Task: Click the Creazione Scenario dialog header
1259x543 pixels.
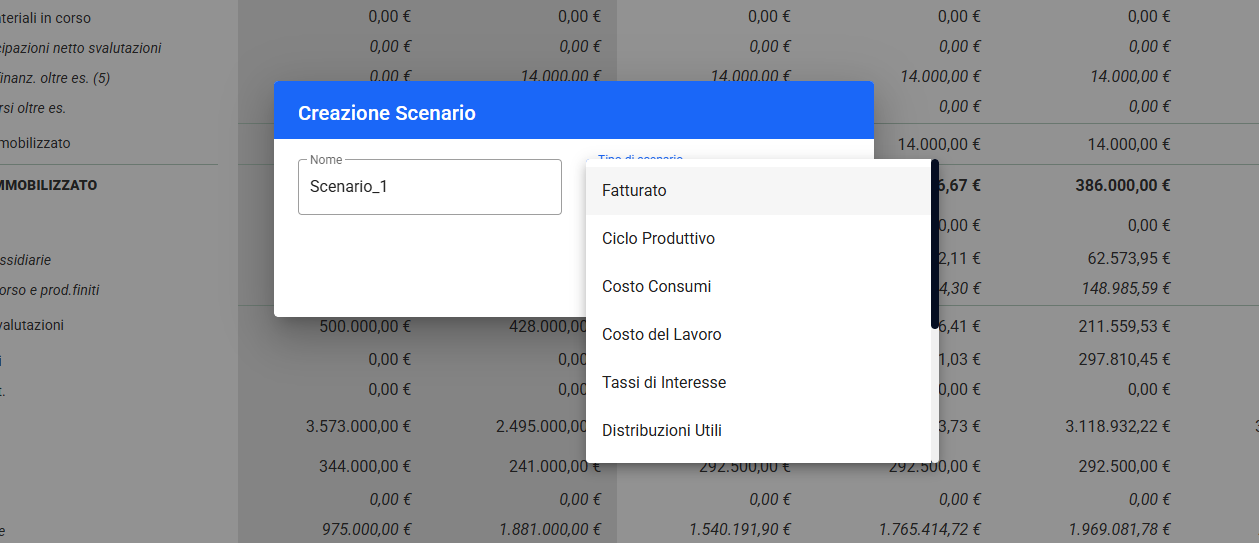Action: click(573, 113)
